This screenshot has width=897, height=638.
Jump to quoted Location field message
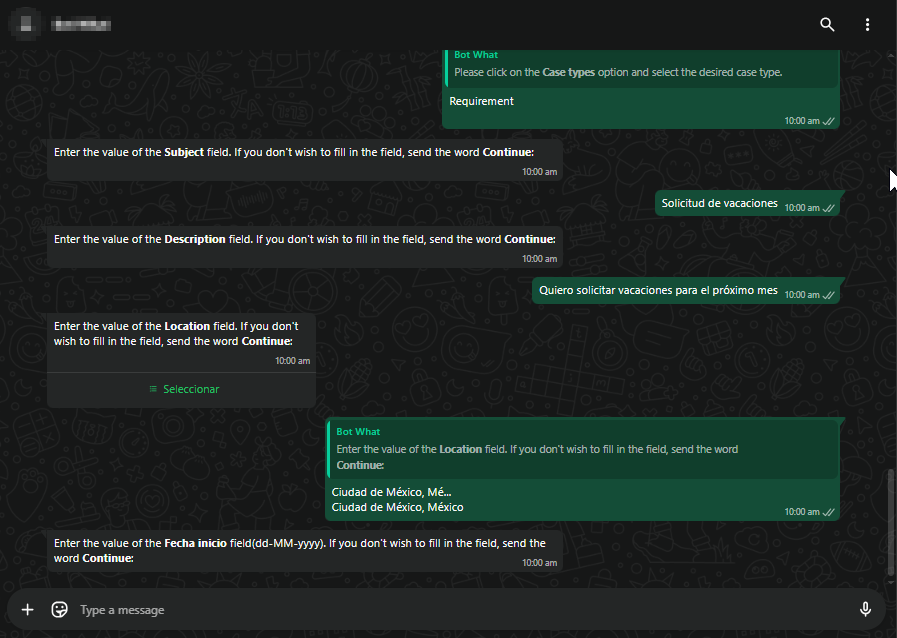click(582, 449)
